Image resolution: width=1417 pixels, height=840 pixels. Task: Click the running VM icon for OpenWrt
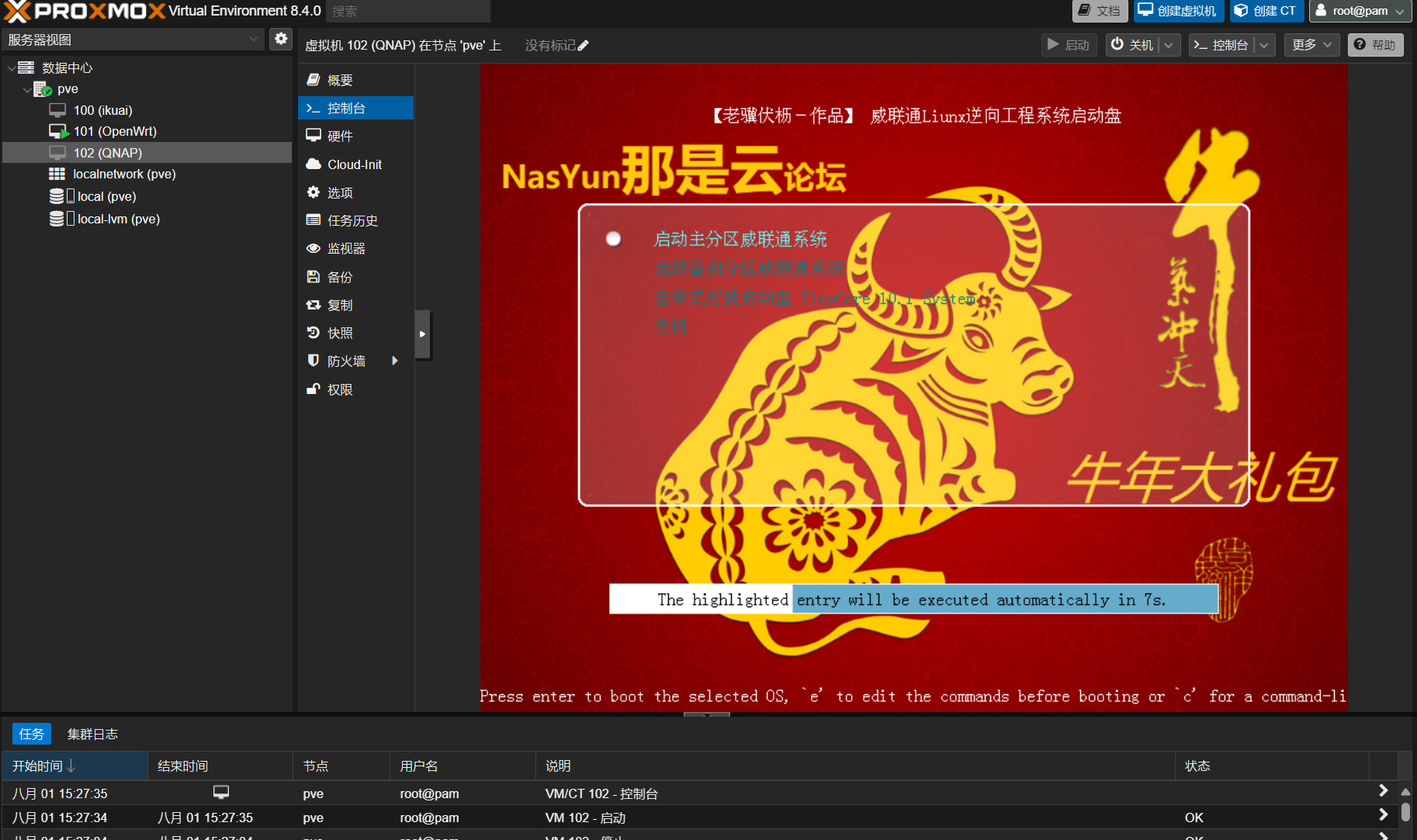click(x=58, y=131)
